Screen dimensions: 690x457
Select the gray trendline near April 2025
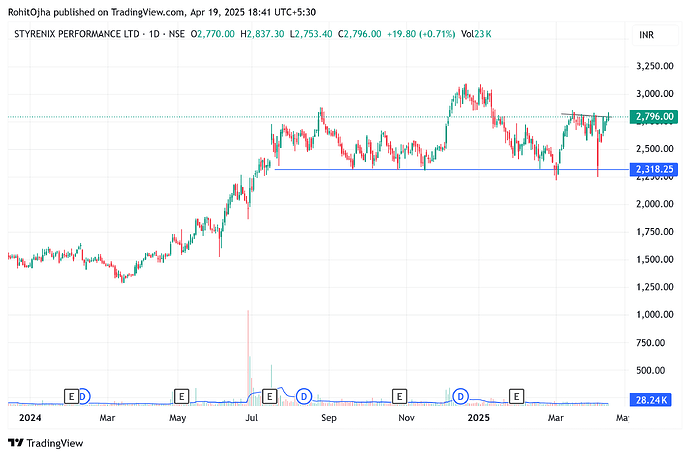point(585,115)
